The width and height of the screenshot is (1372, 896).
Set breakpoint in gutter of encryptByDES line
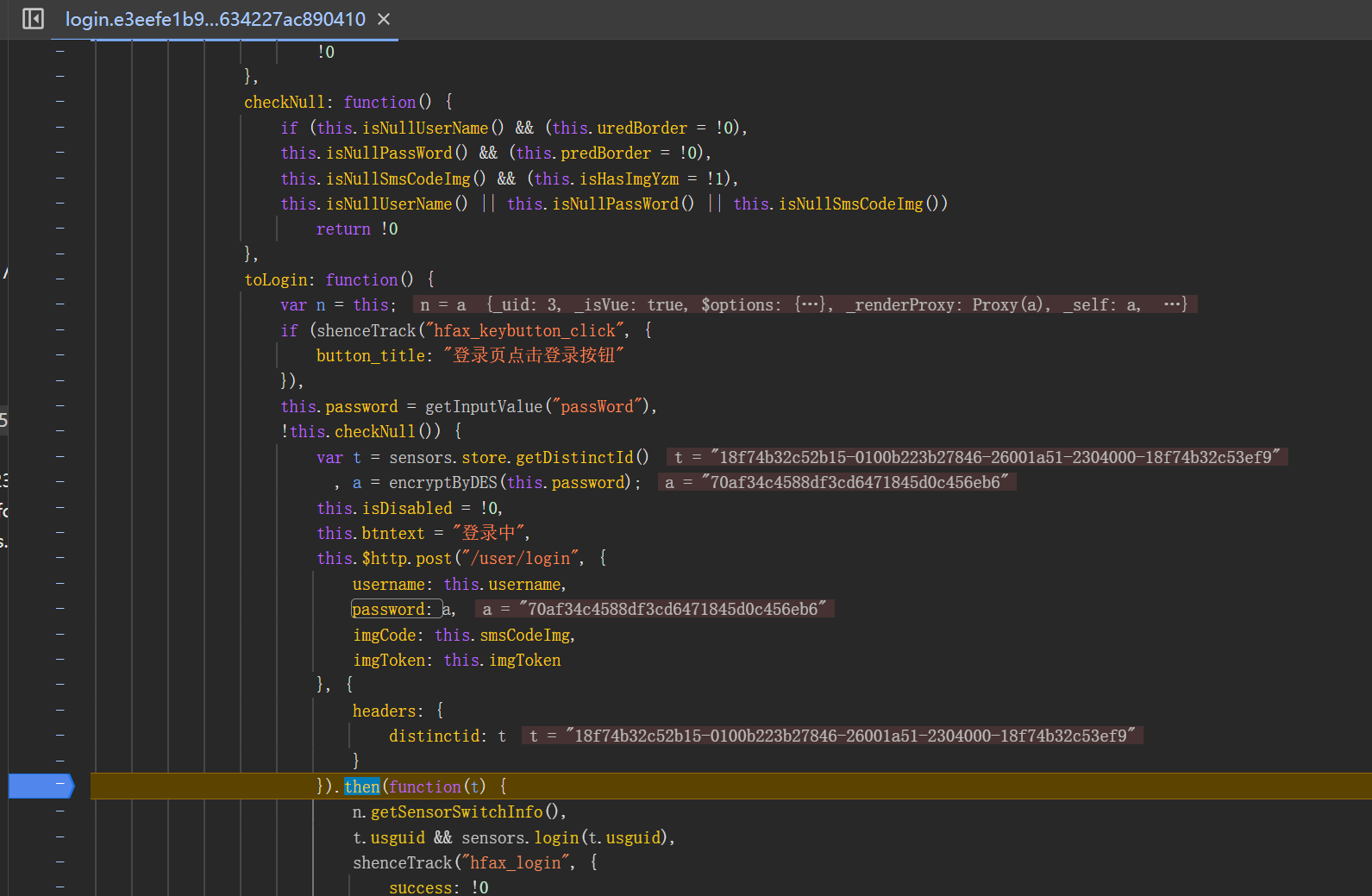coord(60,482)
